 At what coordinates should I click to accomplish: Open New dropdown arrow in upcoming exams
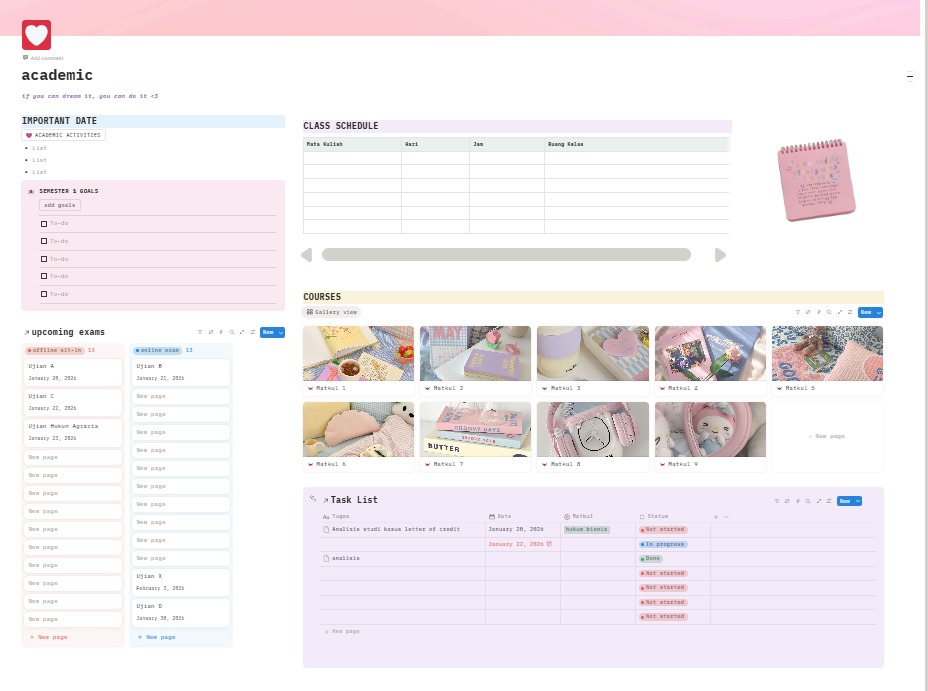tap(281, 332)
